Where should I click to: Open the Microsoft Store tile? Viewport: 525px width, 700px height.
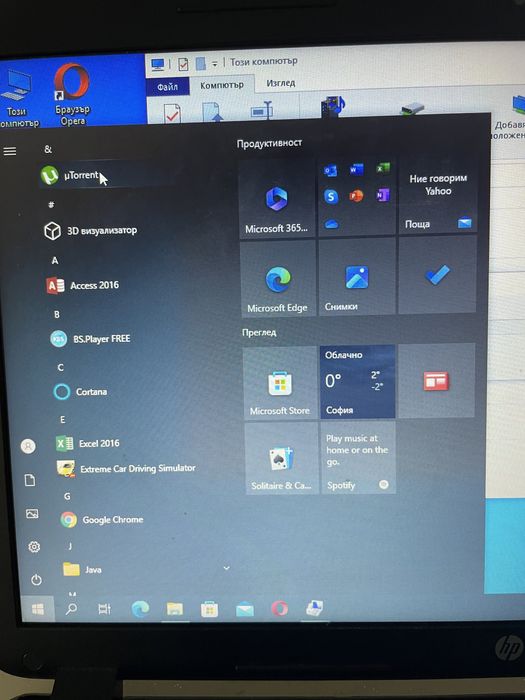coord(280,383)
